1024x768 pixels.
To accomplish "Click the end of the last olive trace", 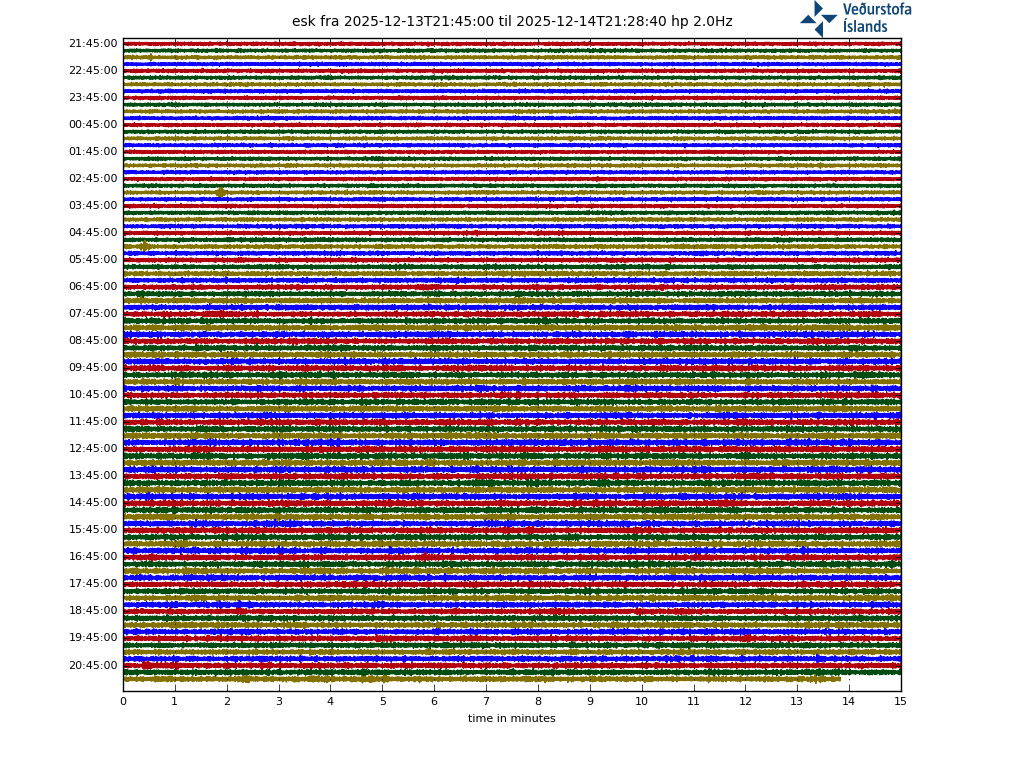I will [839, 679].
